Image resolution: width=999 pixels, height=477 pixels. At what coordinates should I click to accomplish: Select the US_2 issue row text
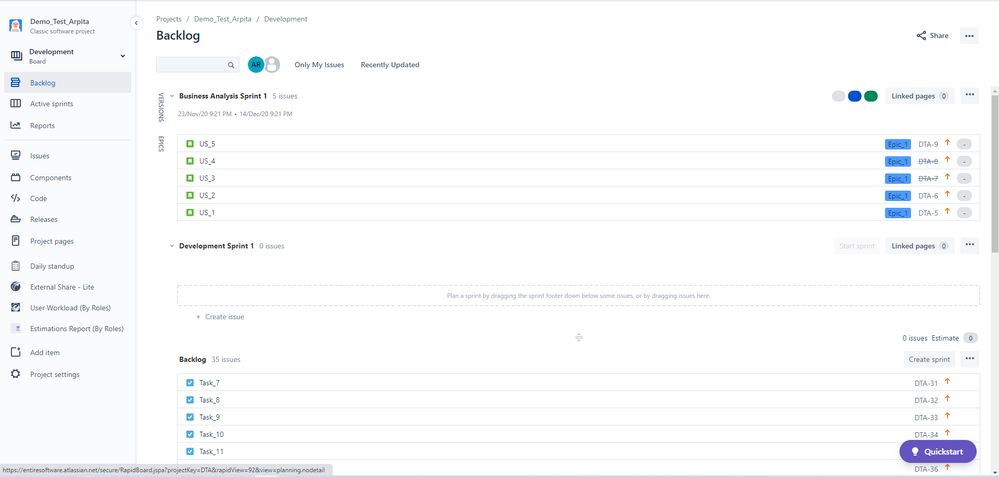(207, 196)
